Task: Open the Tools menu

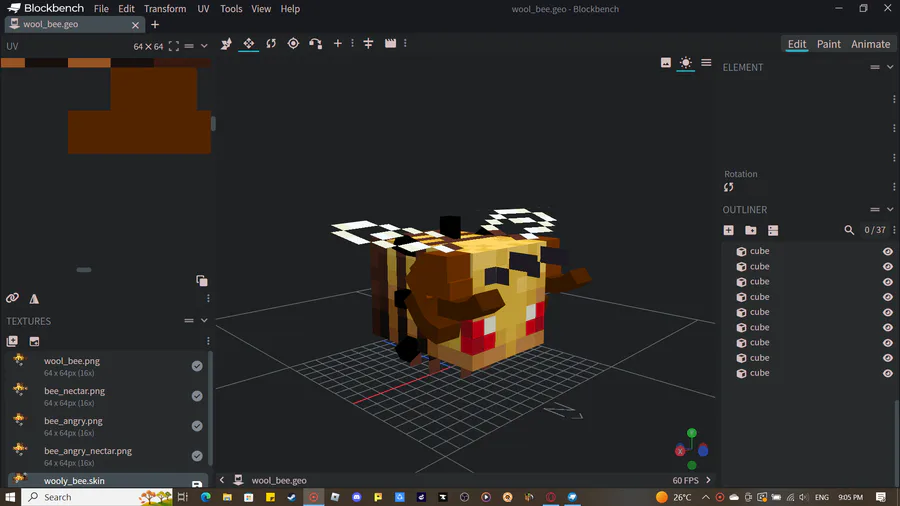Action: tap(231, 9)
